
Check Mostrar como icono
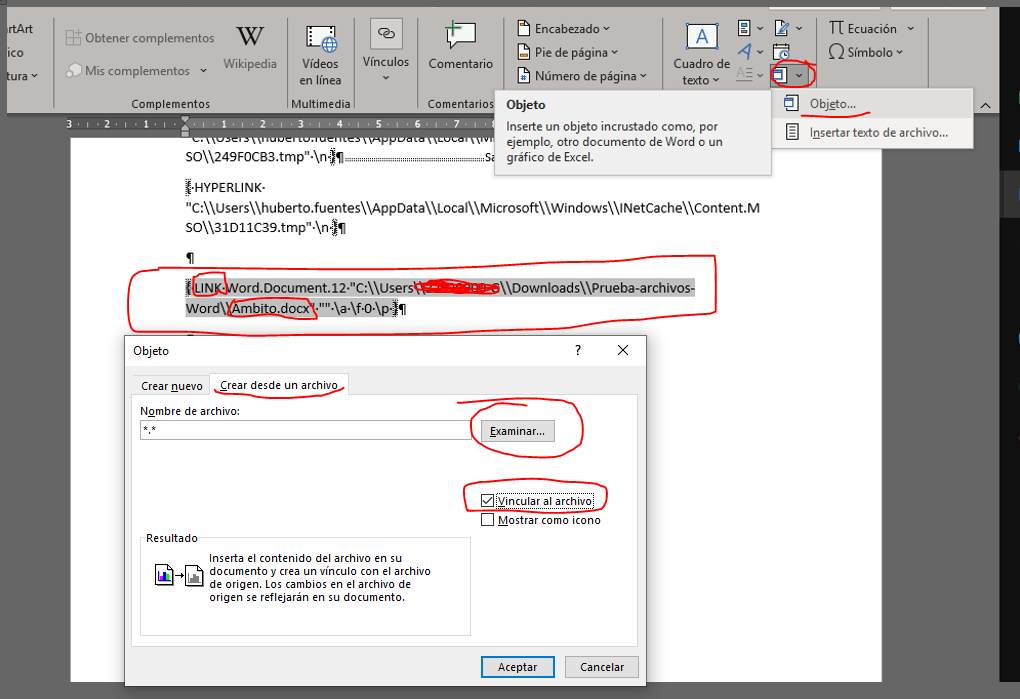pos(487,520)
